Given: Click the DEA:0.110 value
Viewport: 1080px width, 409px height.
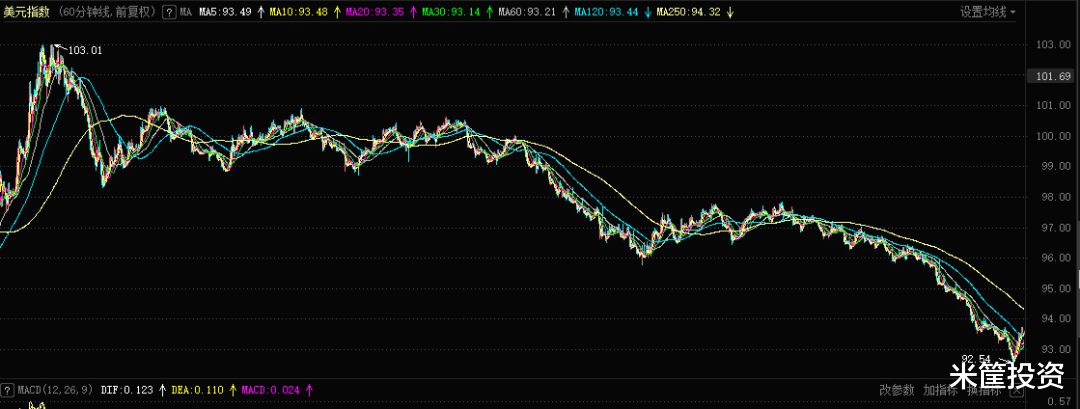Looking at the screenshot, I should (x=198, y=390).
